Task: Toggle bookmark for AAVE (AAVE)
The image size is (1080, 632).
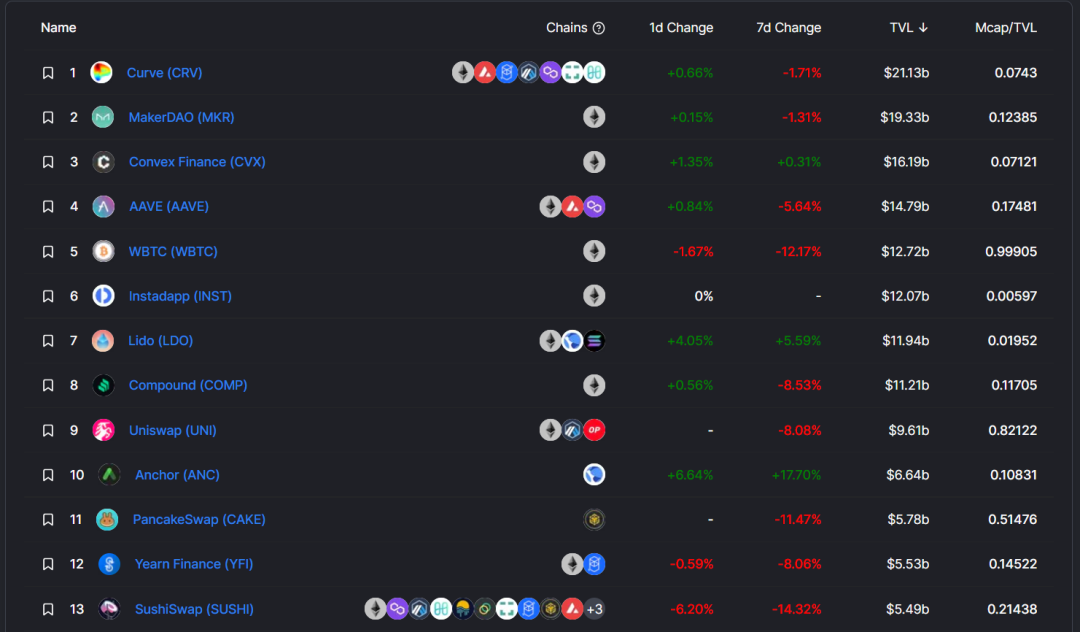Action: coord(48,207)
